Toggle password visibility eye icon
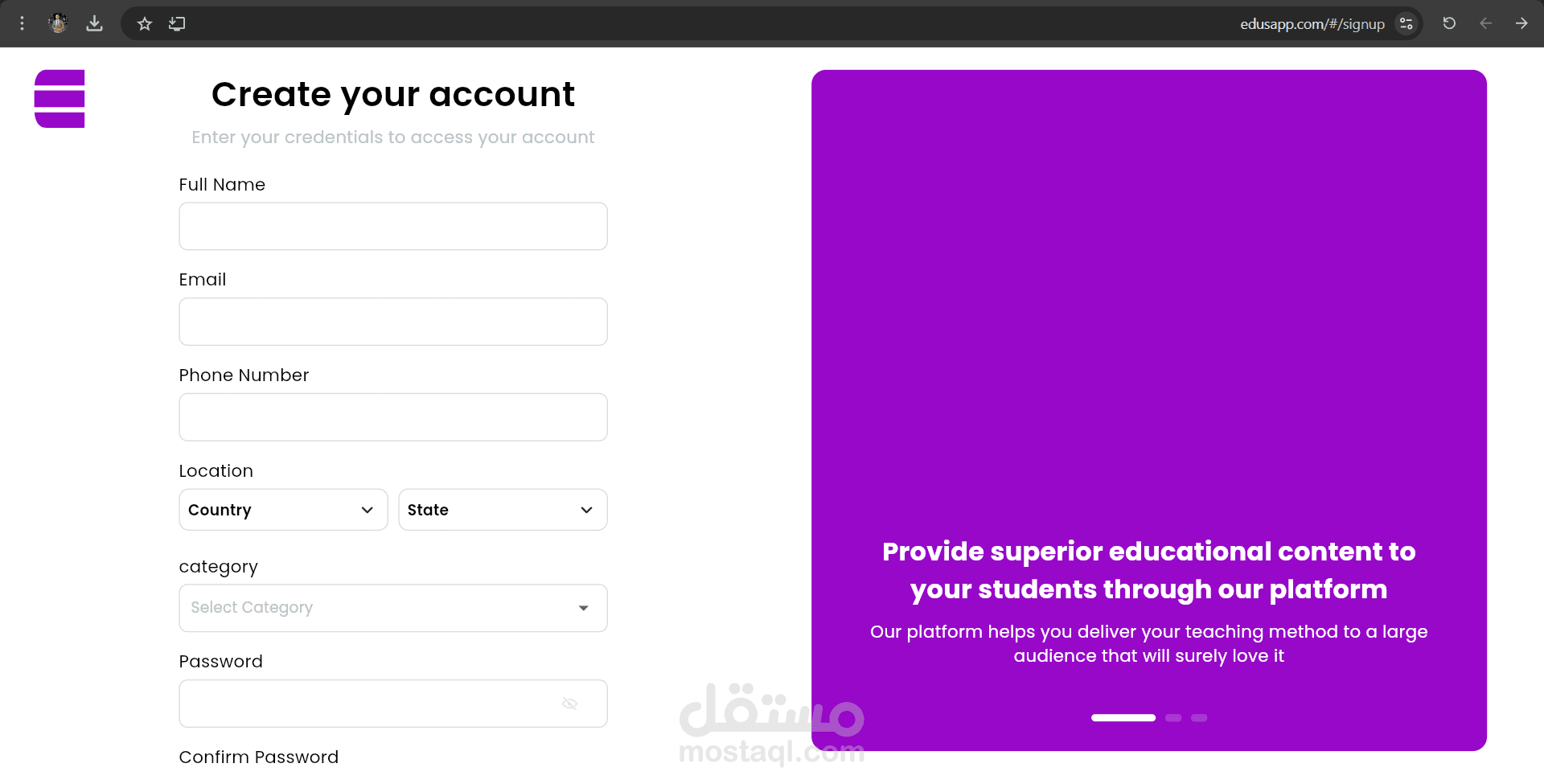The image size is (1544, 784). click(x=569, y=704)
